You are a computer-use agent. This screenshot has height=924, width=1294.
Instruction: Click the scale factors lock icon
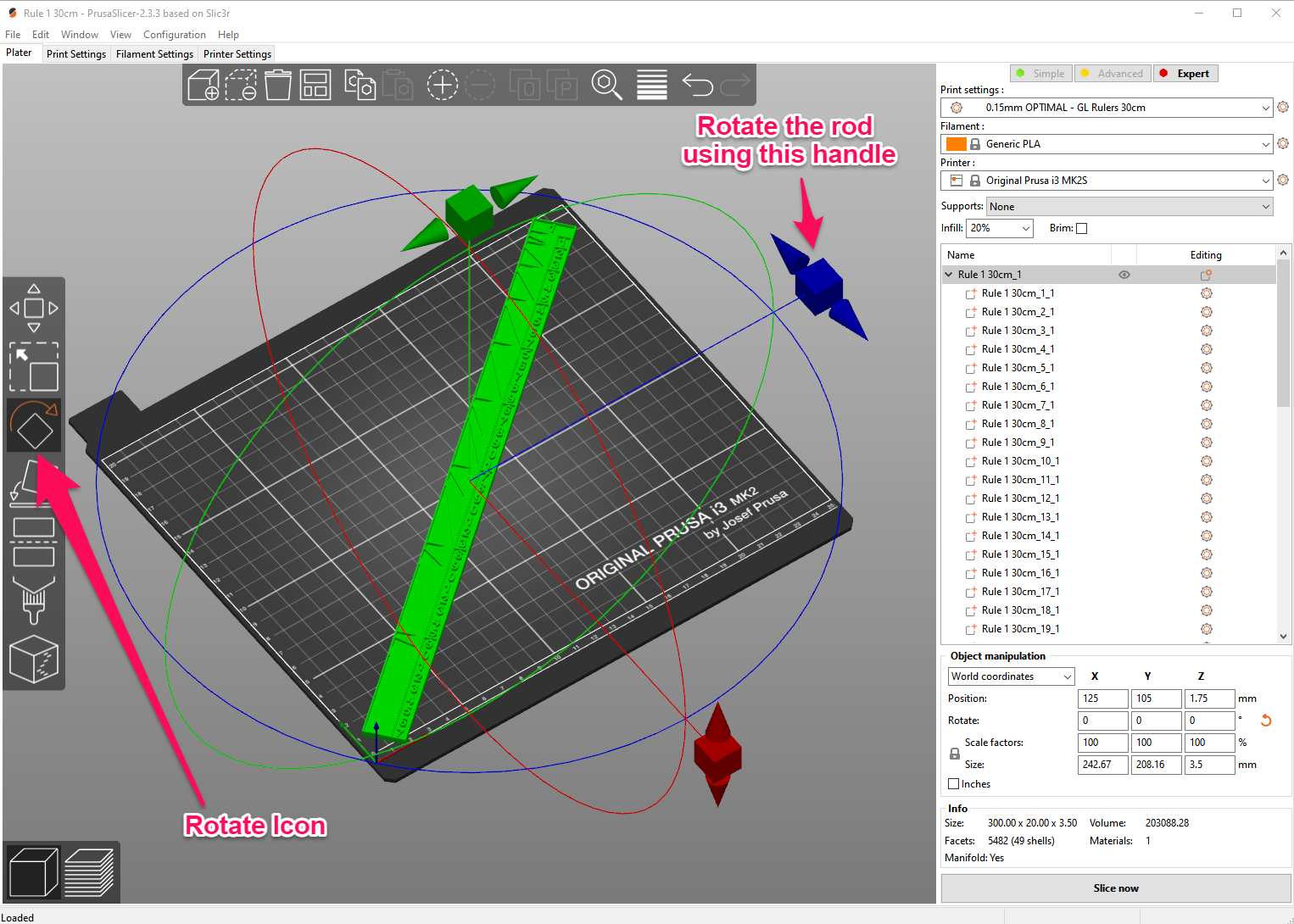coord(955,754)
